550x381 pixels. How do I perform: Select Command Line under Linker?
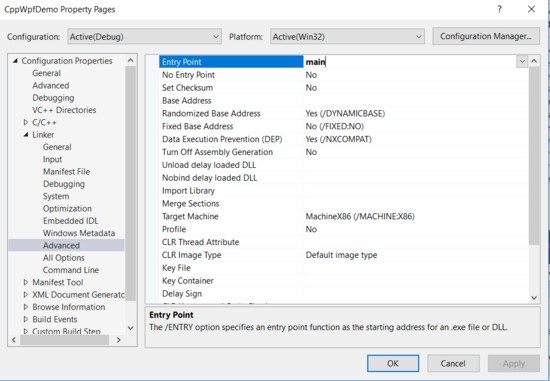(71, 270)
